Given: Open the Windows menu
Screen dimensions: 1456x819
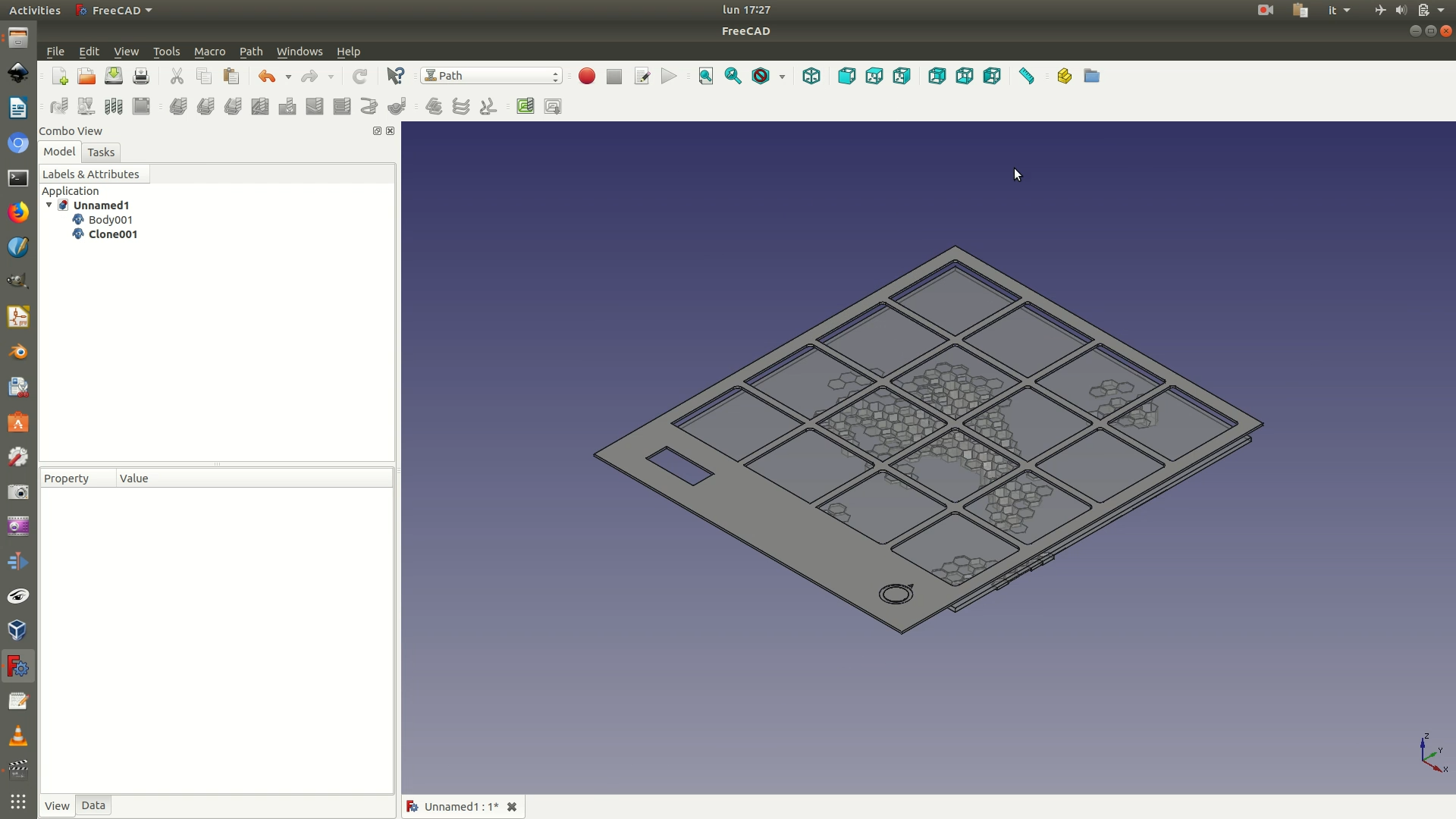Looking at the screenshot, I should point(300,52).
